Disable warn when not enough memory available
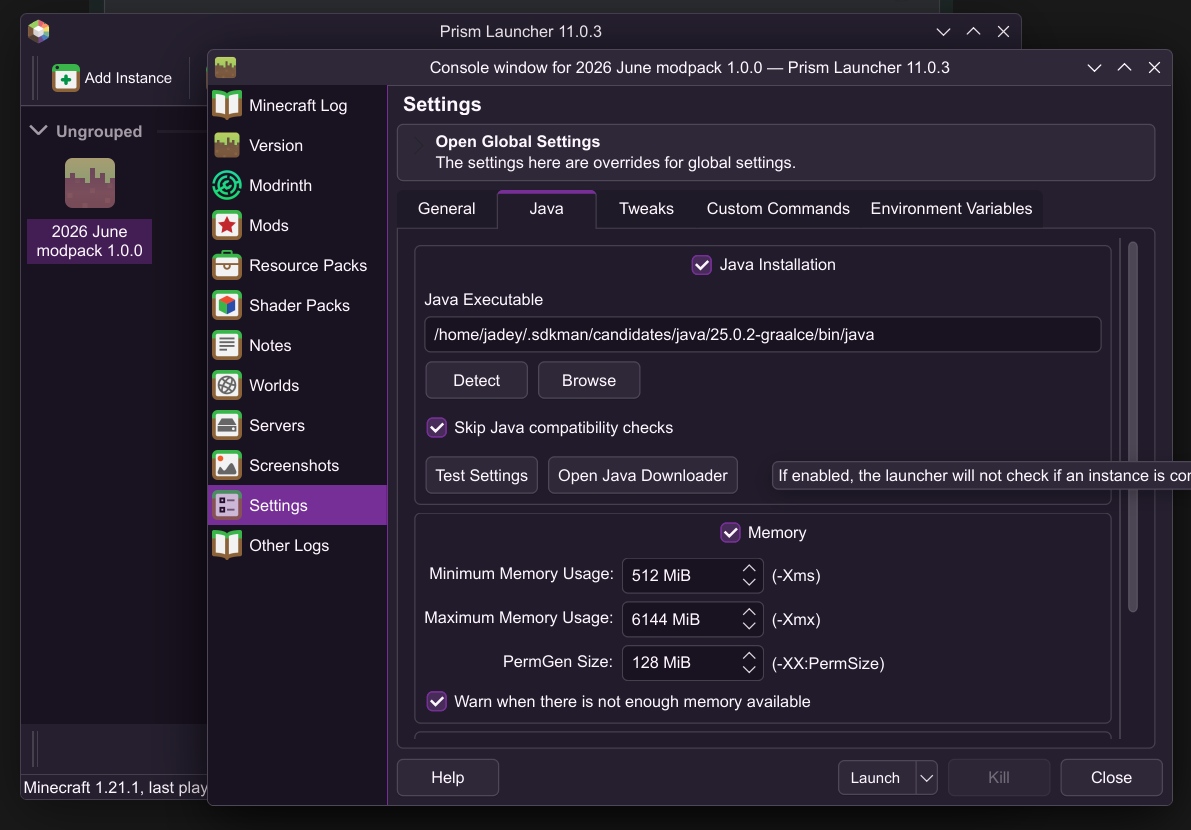The height and width of the screenshot is (830, 1191). point(436,702)
